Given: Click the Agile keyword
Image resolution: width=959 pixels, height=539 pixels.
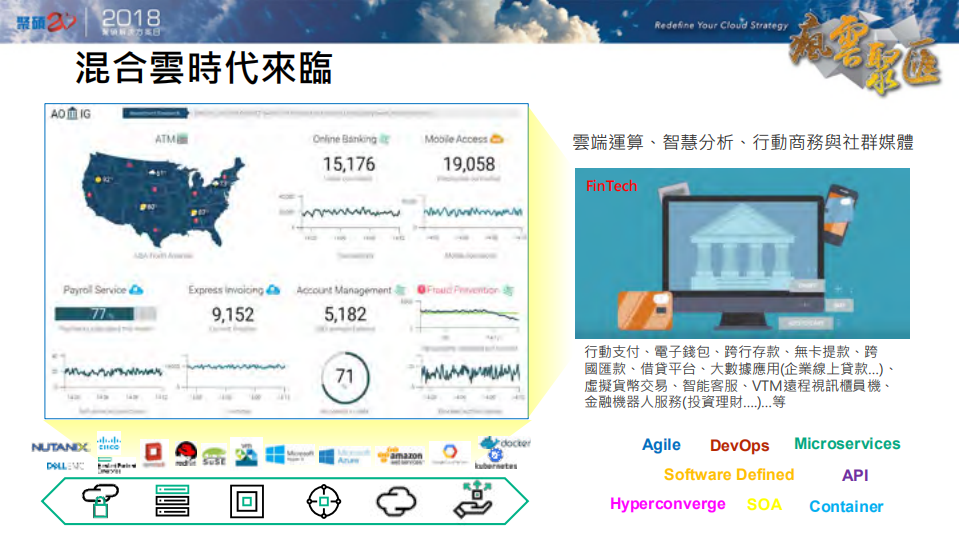Looking at the screenshot, I should click(661, 445).
